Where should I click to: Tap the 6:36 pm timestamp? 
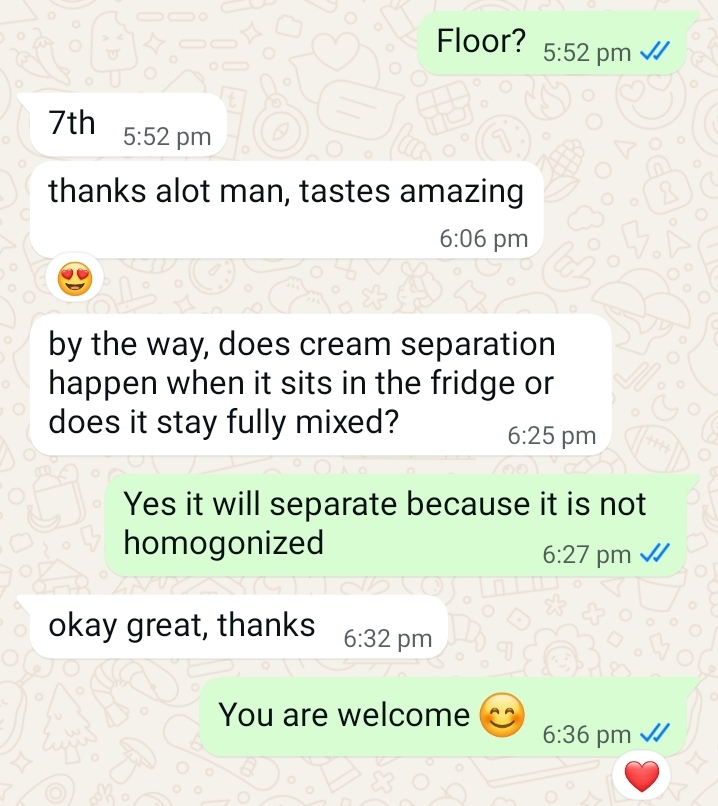[x=586, y=735]
